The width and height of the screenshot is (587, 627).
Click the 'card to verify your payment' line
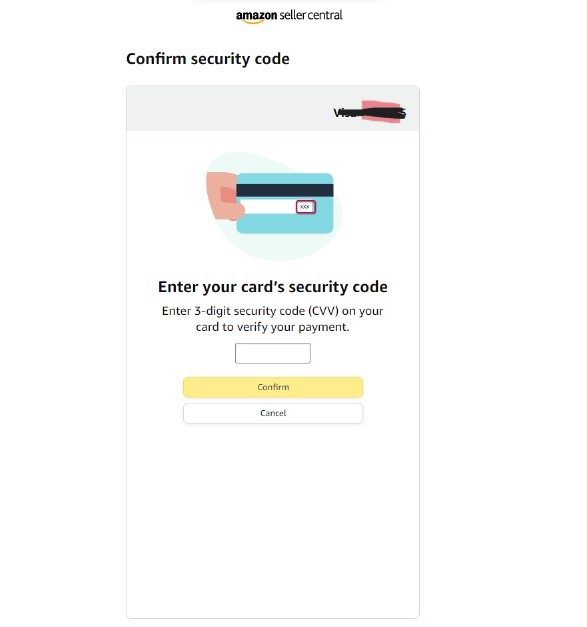pyautogui.click(x=273, y=327)
